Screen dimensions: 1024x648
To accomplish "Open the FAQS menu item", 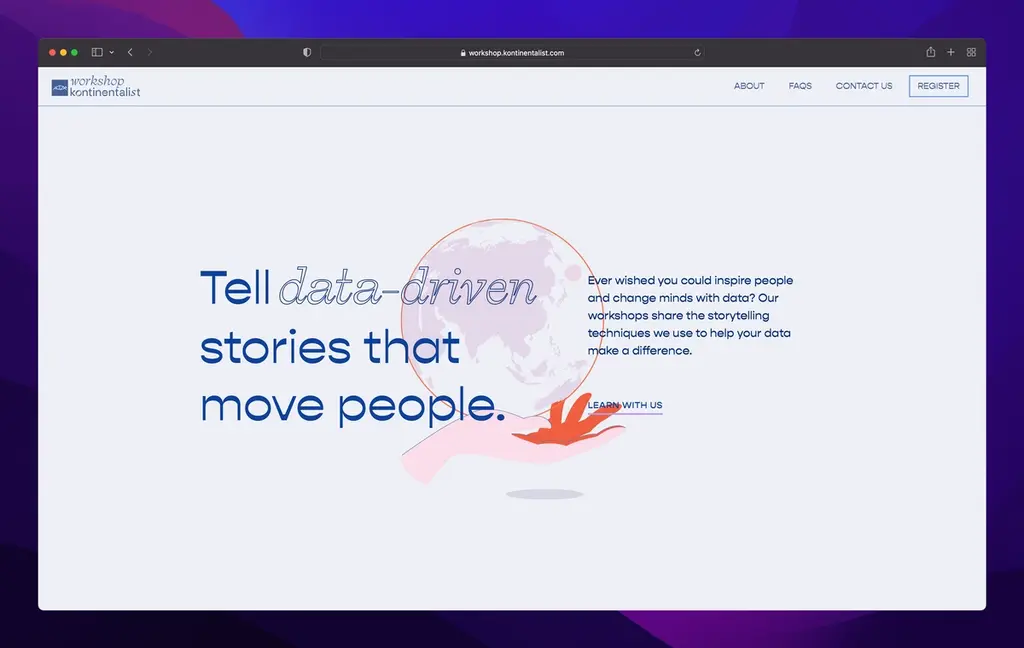I will pyautogui.click(x=800, y=86).
